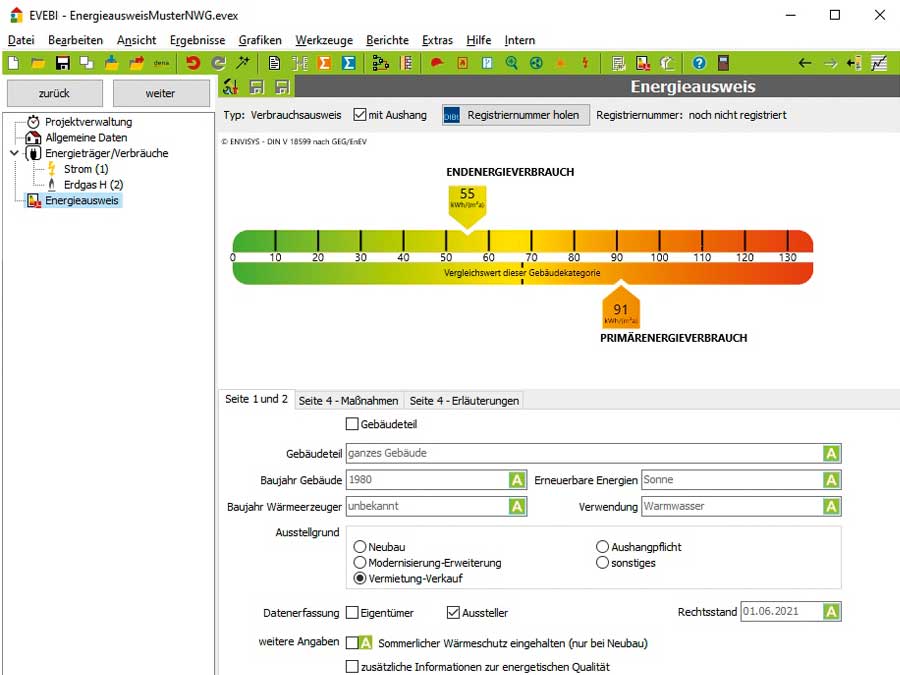Save the project with the disk icon
Screen dimensions: 900x675
(x=63, y=62)
